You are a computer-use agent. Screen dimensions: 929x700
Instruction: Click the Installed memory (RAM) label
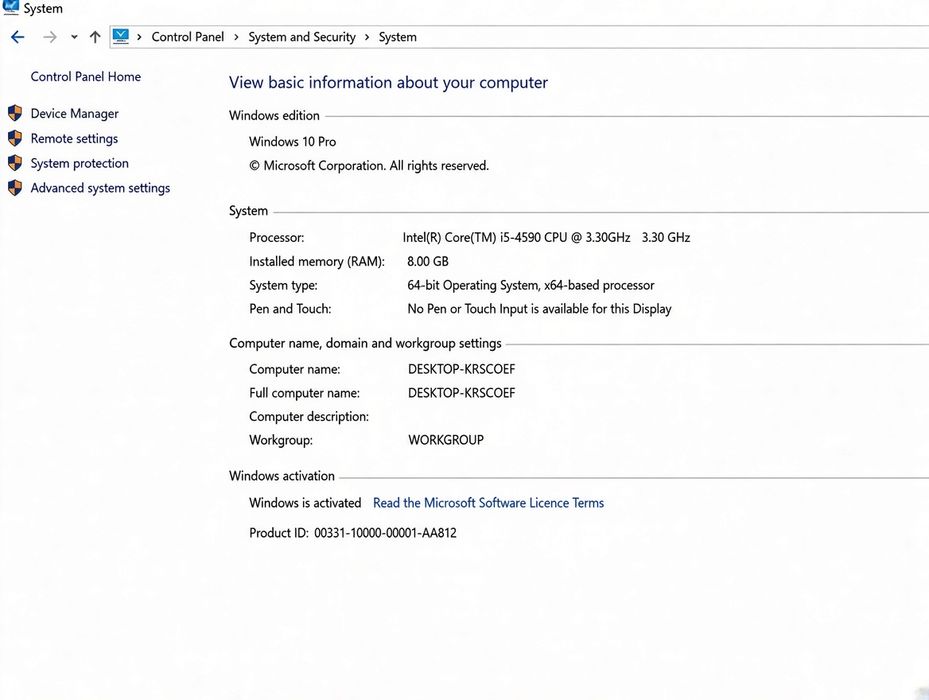tap(317, 261)
